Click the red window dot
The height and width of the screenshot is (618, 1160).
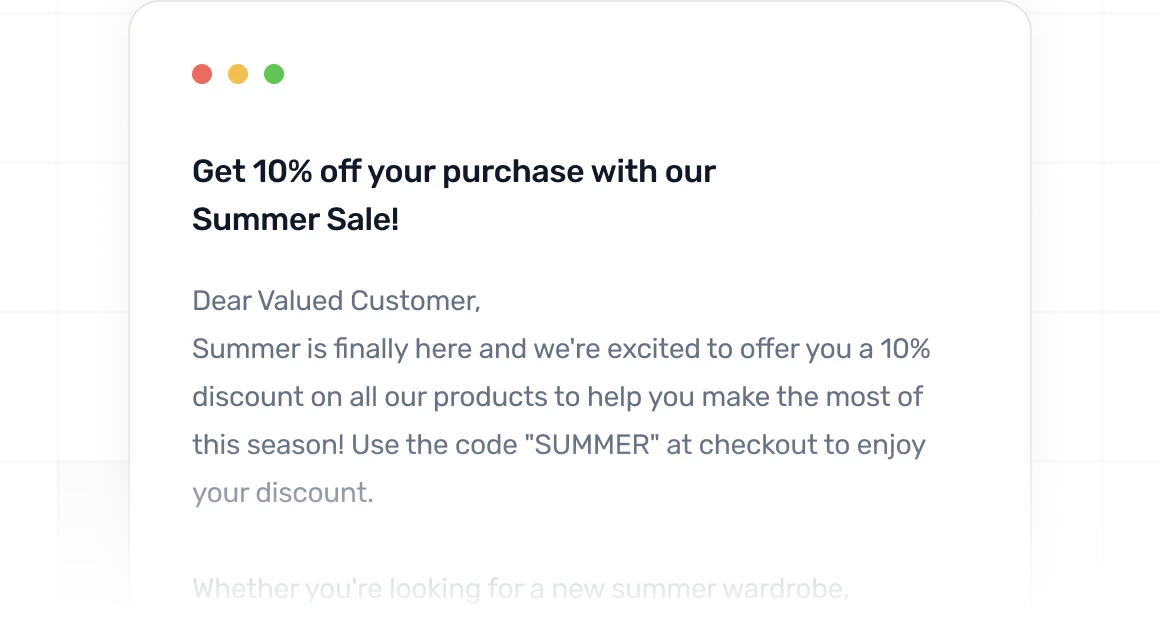(x=202, y=74)
